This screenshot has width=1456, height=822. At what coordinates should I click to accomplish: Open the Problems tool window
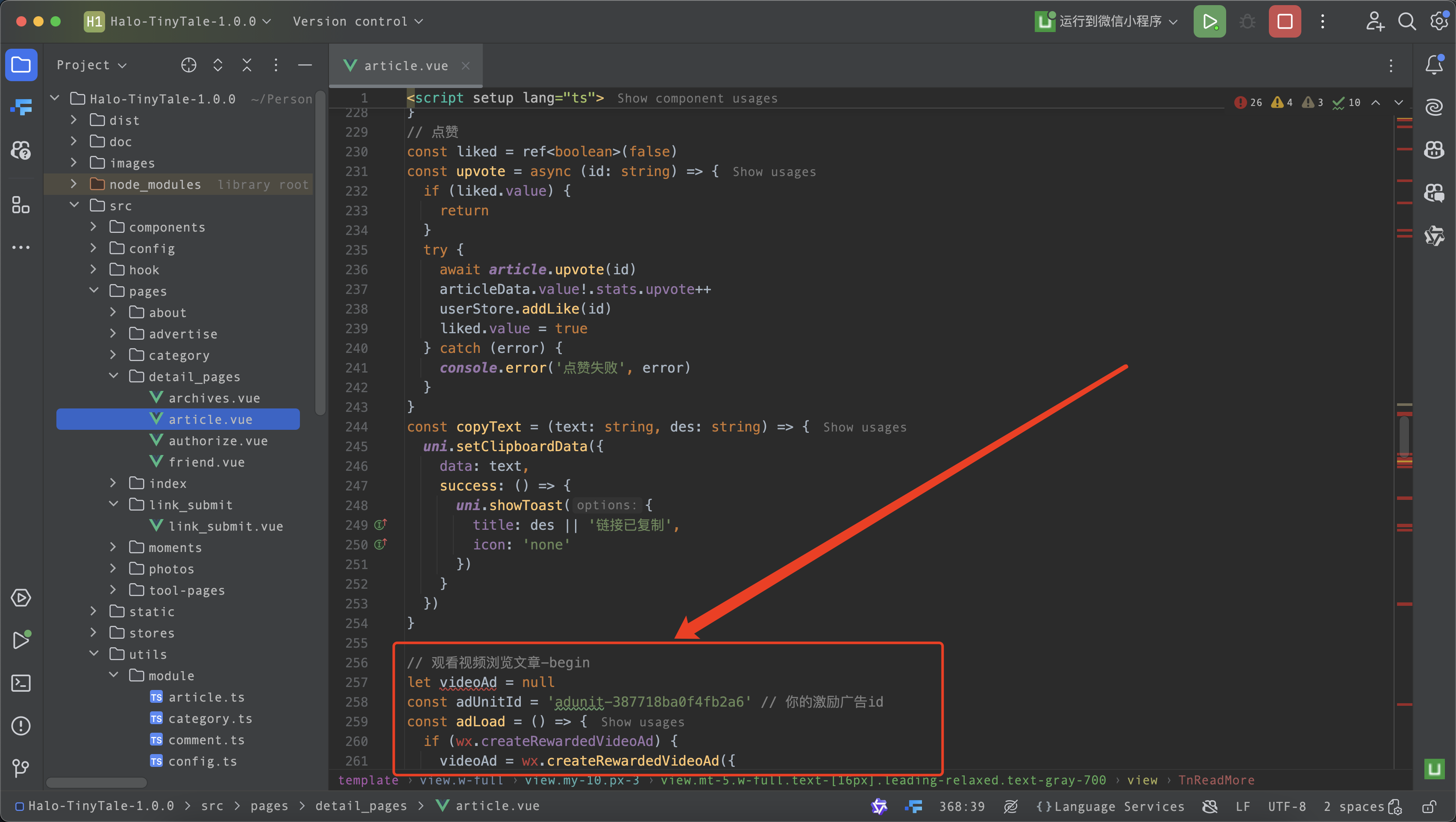coord(21,725)
